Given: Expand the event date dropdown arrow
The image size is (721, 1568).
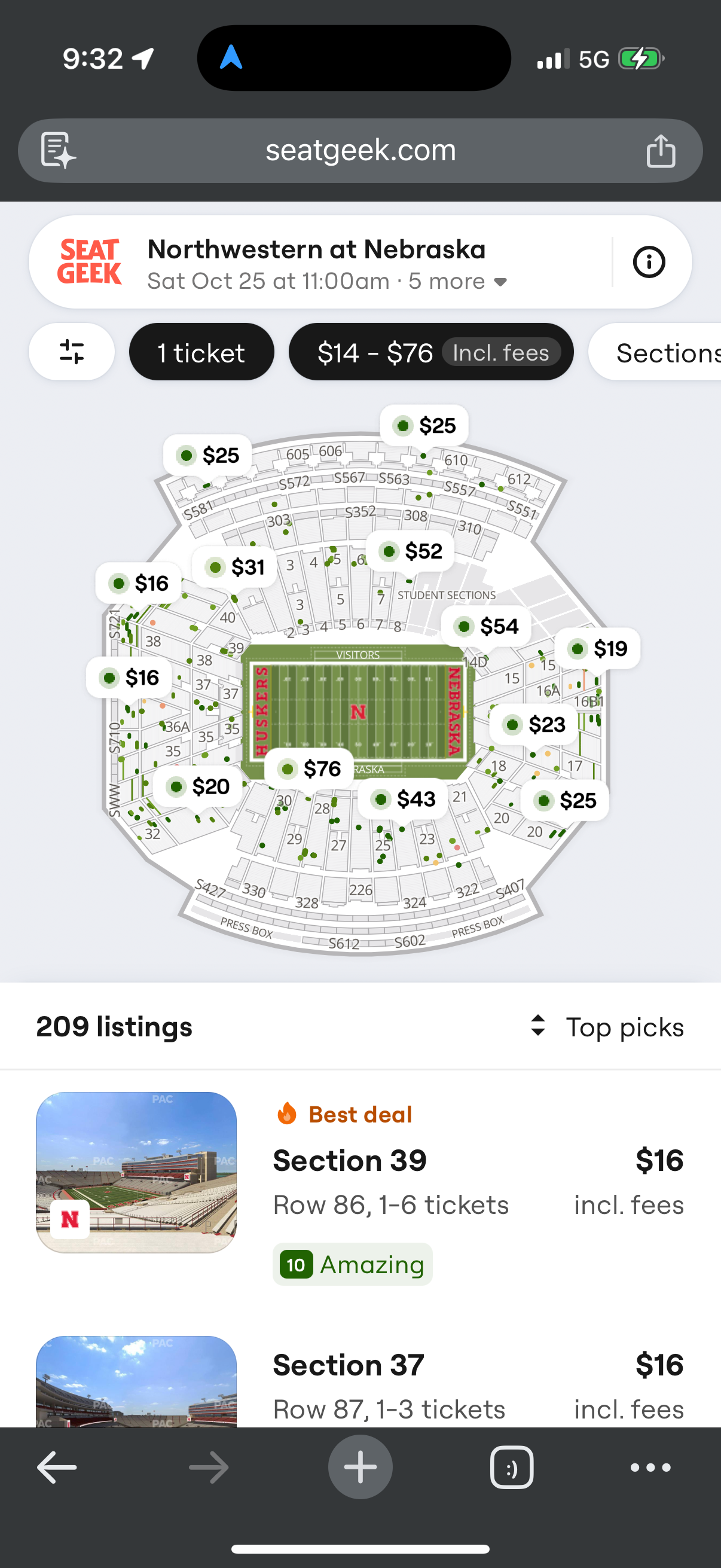Looking at the screenshot, I should click(501, 282).
